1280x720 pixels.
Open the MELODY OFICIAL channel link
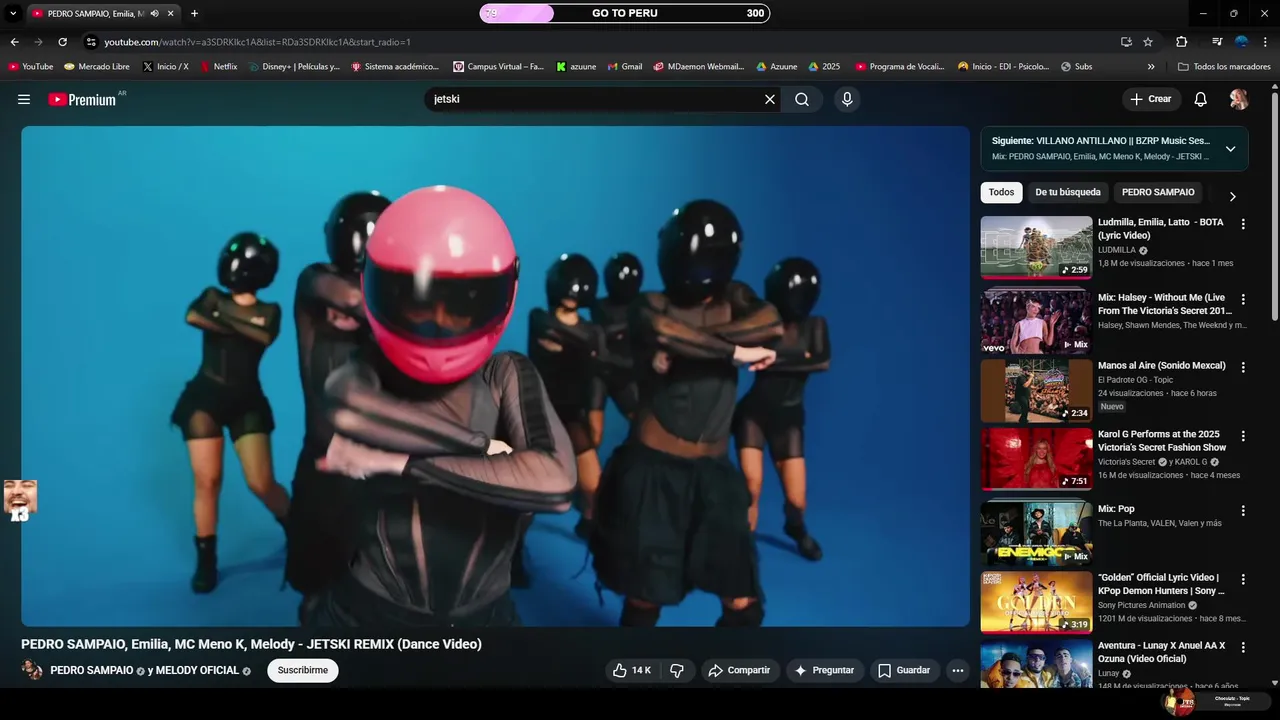197,670
